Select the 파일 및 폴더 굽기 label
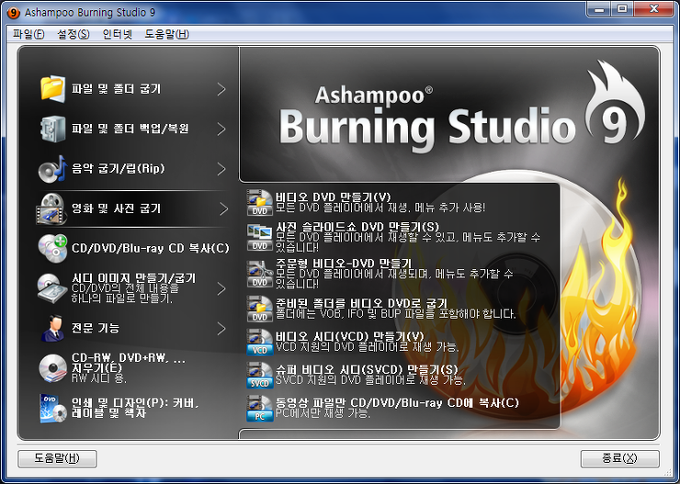This screenshot has height=484, width=680. click(116, 89)
